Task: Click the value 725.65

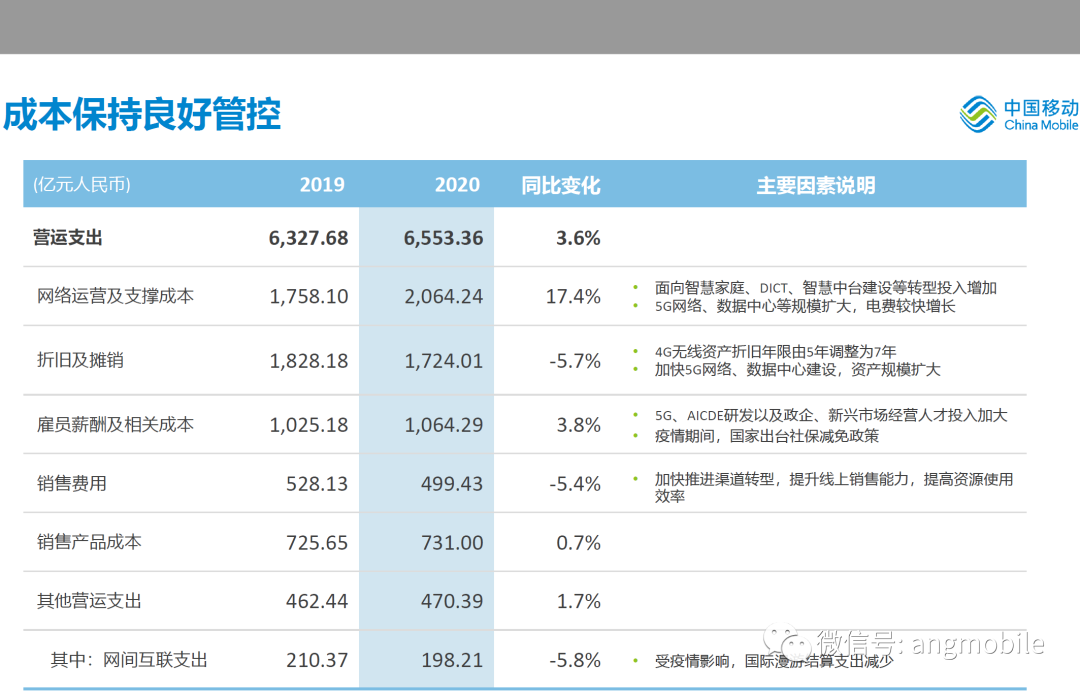Action: 317,543
